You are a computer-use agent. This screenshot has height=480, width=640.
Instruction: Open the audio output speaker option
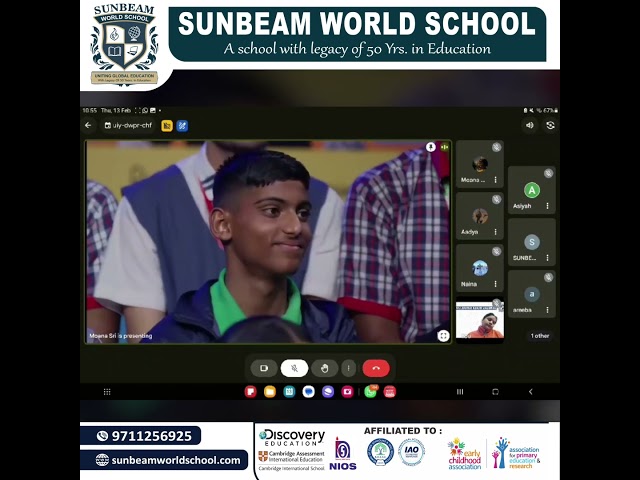[529, 125]
